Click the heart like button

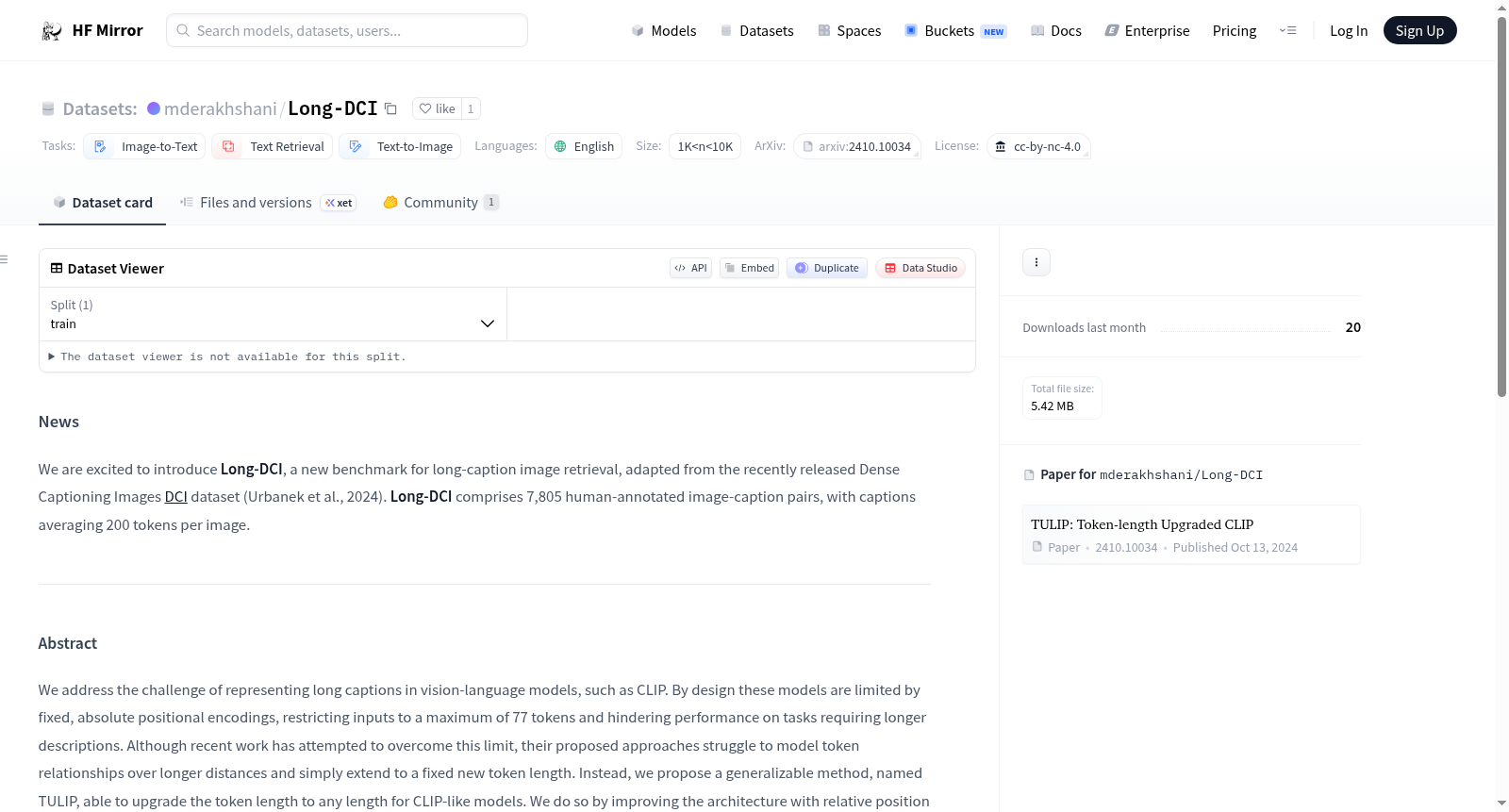pyautogui.click(x=437, y=108)
